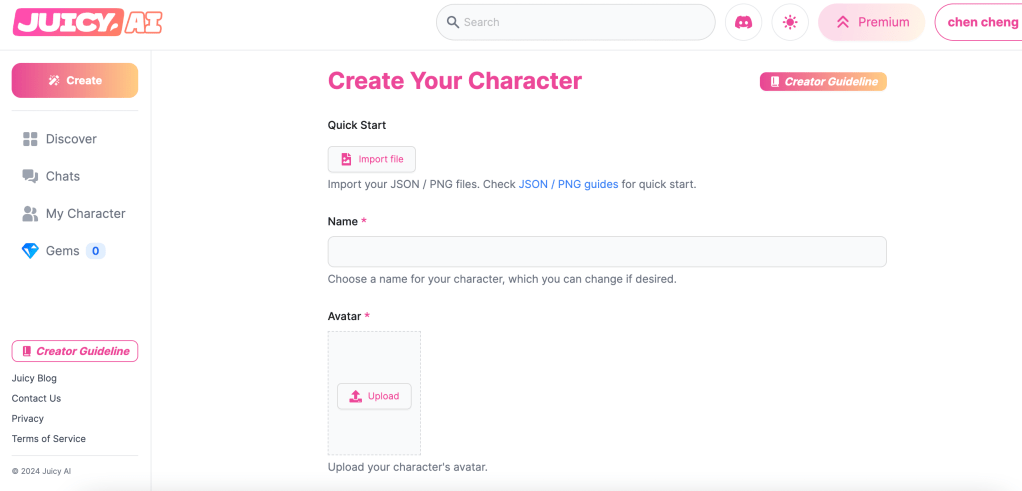Click the Discord icon in header

pyautogui.click(x=743, y=22)
